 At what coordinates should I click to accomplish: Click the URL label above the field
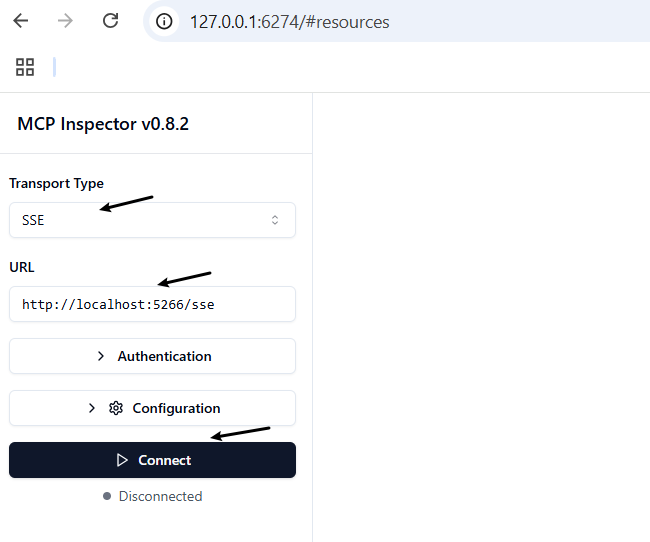click(x=22, y=267)
